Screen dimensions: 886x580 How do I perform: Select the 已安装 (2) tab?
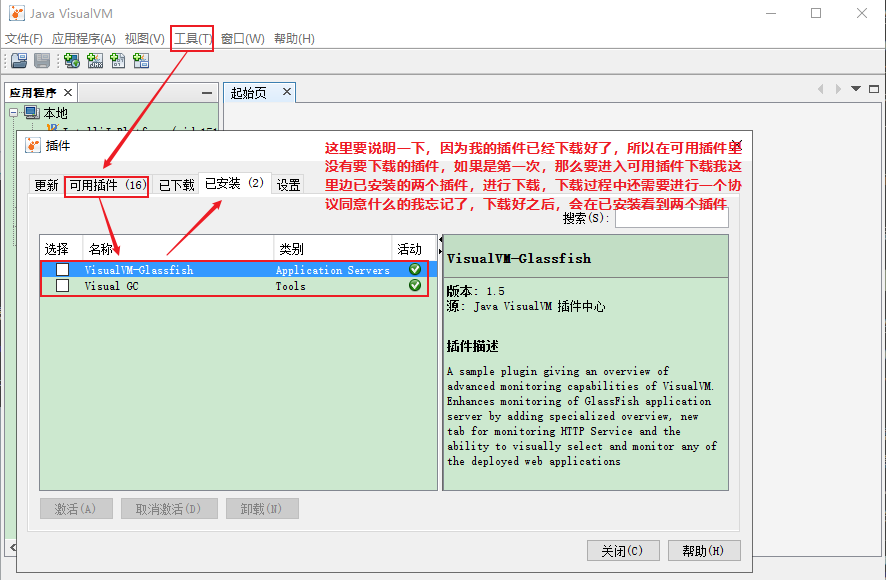coord(234,183)
